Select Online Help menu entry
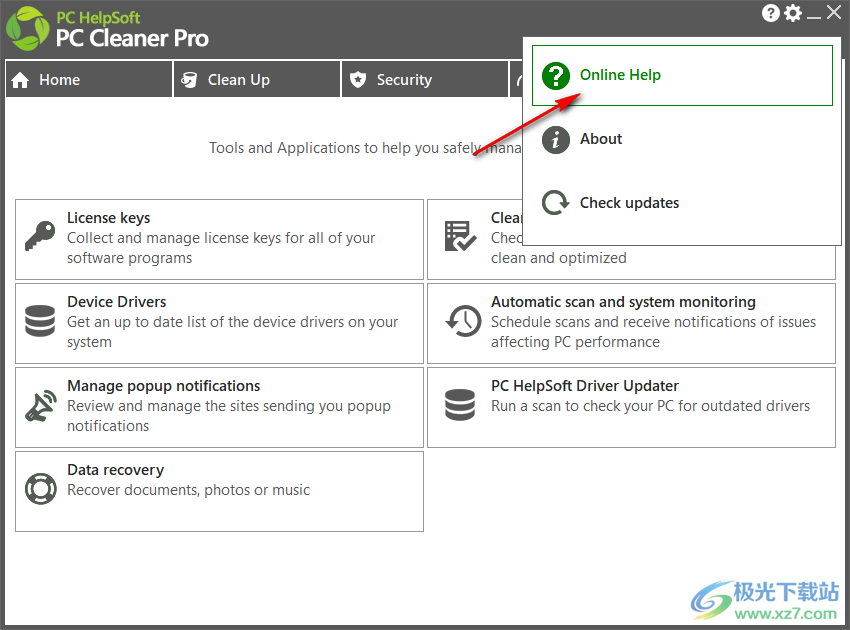Viewport: 850px width, 630px height. point(682,75)
